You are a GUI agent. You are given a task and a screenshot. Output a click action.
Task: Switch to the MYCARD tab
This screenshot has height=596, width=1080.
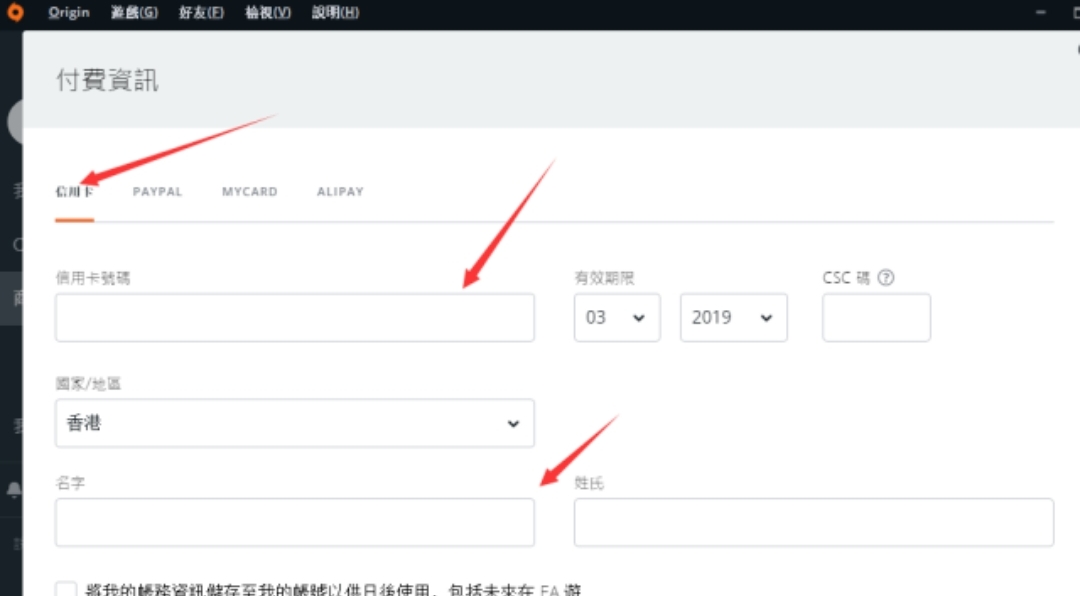point(249,192)
